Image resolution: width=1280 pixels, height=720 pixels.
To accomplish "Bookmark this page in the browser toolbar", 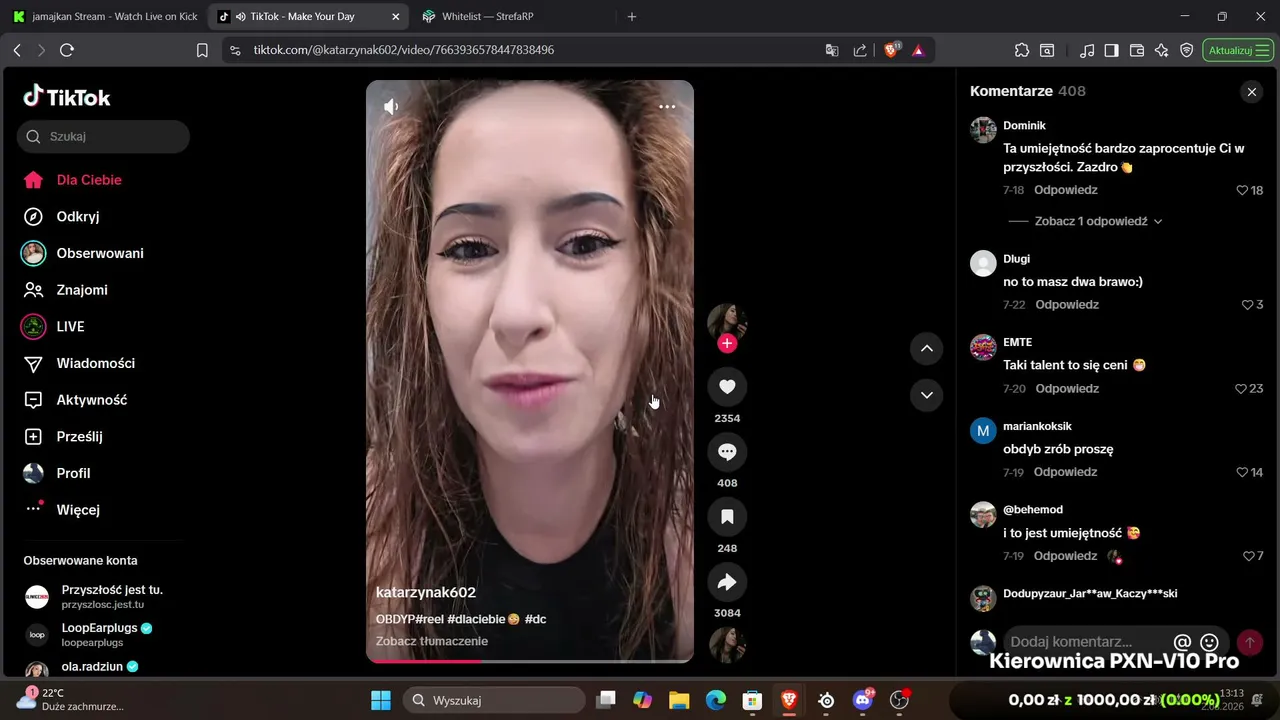I will click(202, 50).
